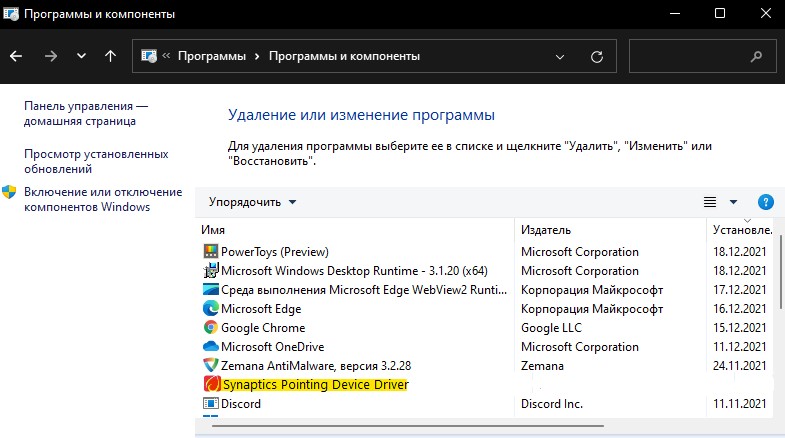
Task: Select the Google Chrome program name
Action: (263, 328)
